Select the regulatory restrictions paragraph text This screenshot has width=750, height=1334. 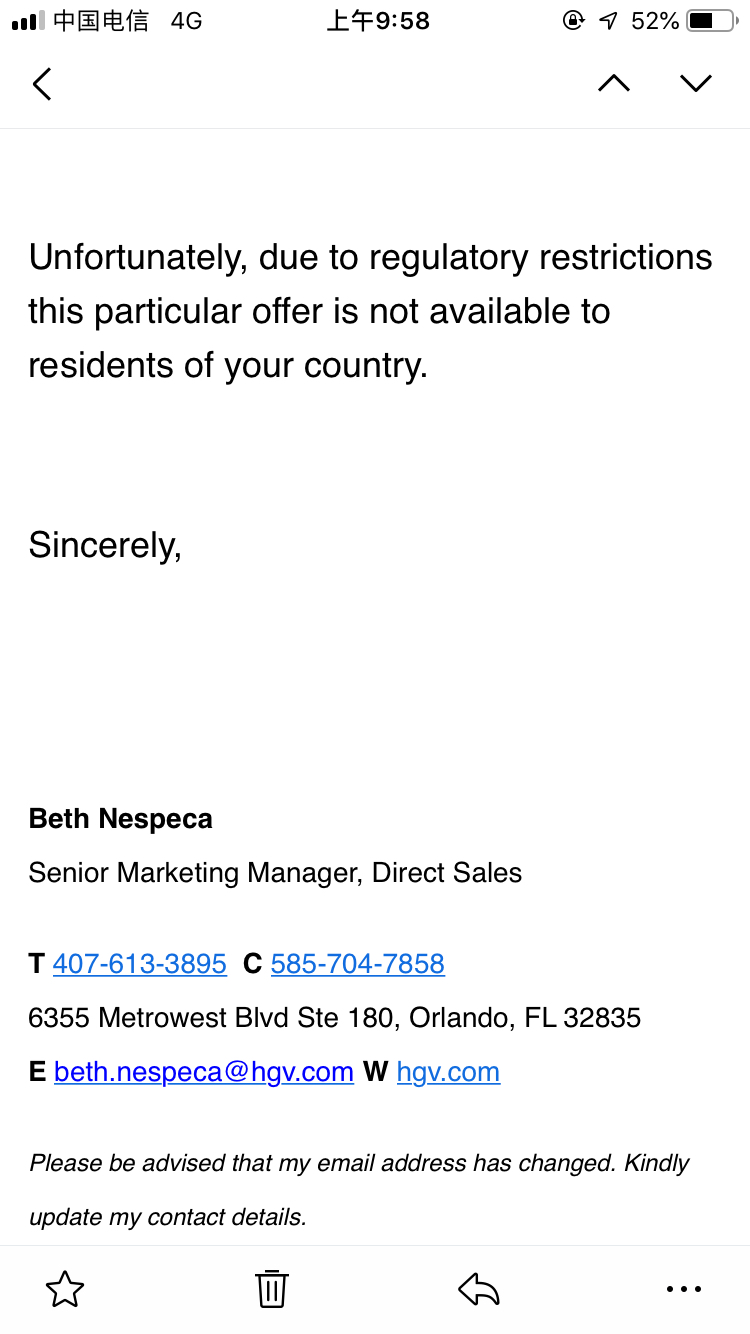[x=370, y=312]
